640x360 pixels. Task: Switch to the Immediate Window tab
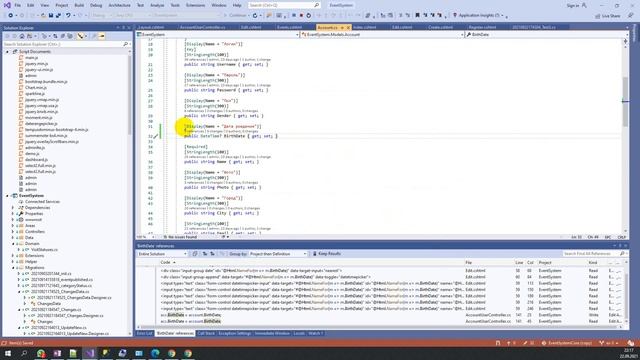pyautogui.click(x=272, y=333)
